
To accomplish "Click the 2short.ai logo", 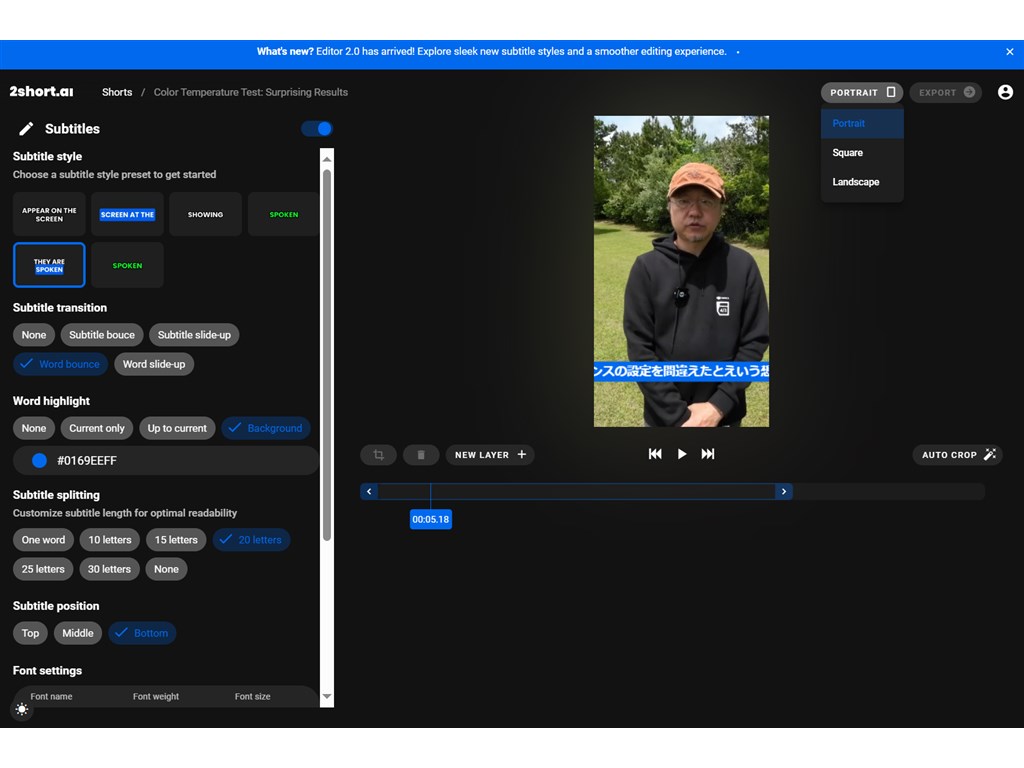I will pyautogui.click(x=41, y=91).
